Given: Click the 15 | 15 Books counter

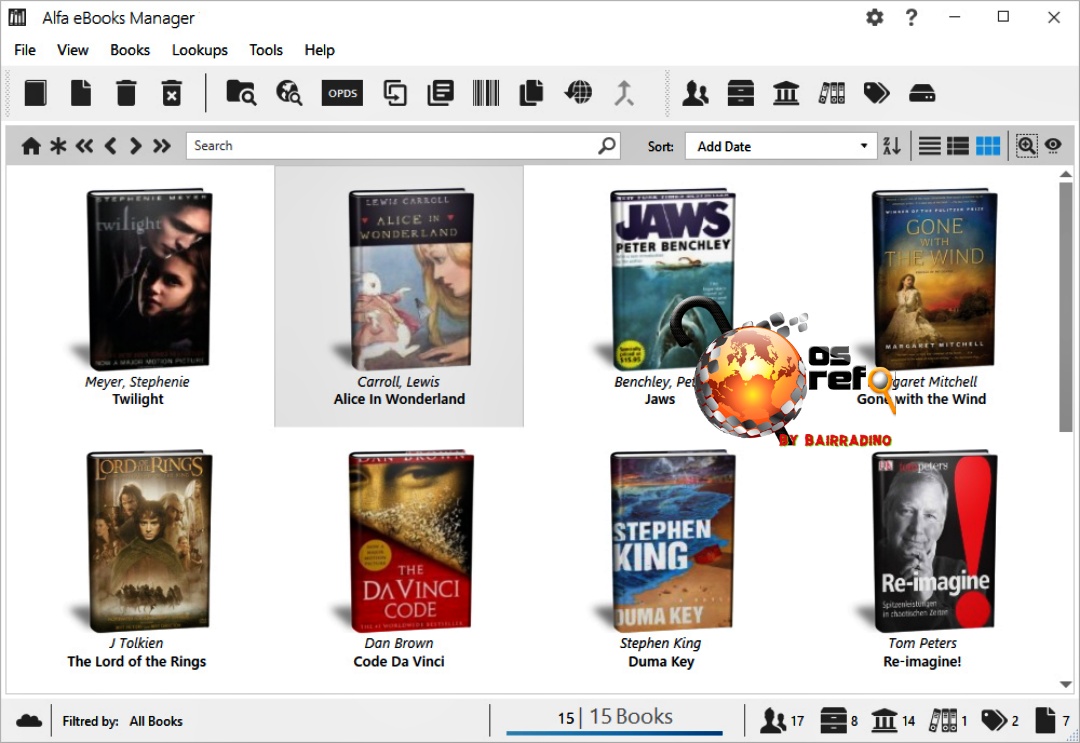Looking at the screenshot, I should (615, 717).
